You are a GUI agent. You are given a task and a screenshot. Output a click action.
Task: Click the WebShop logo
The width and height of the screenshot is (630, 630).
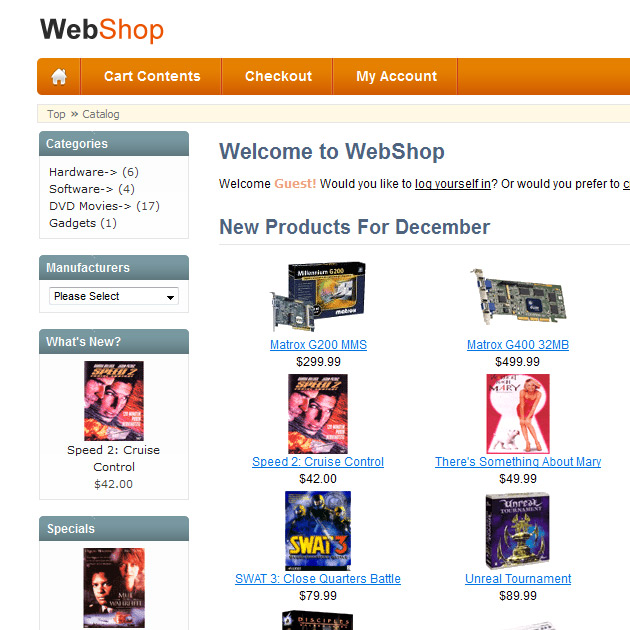click(x=102, y=30)
